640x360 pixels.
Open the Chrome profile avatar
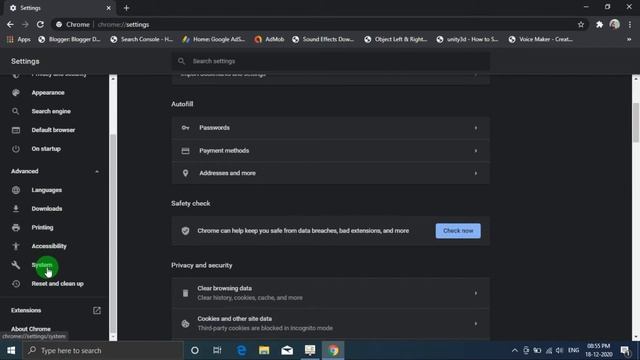(615, 24)
